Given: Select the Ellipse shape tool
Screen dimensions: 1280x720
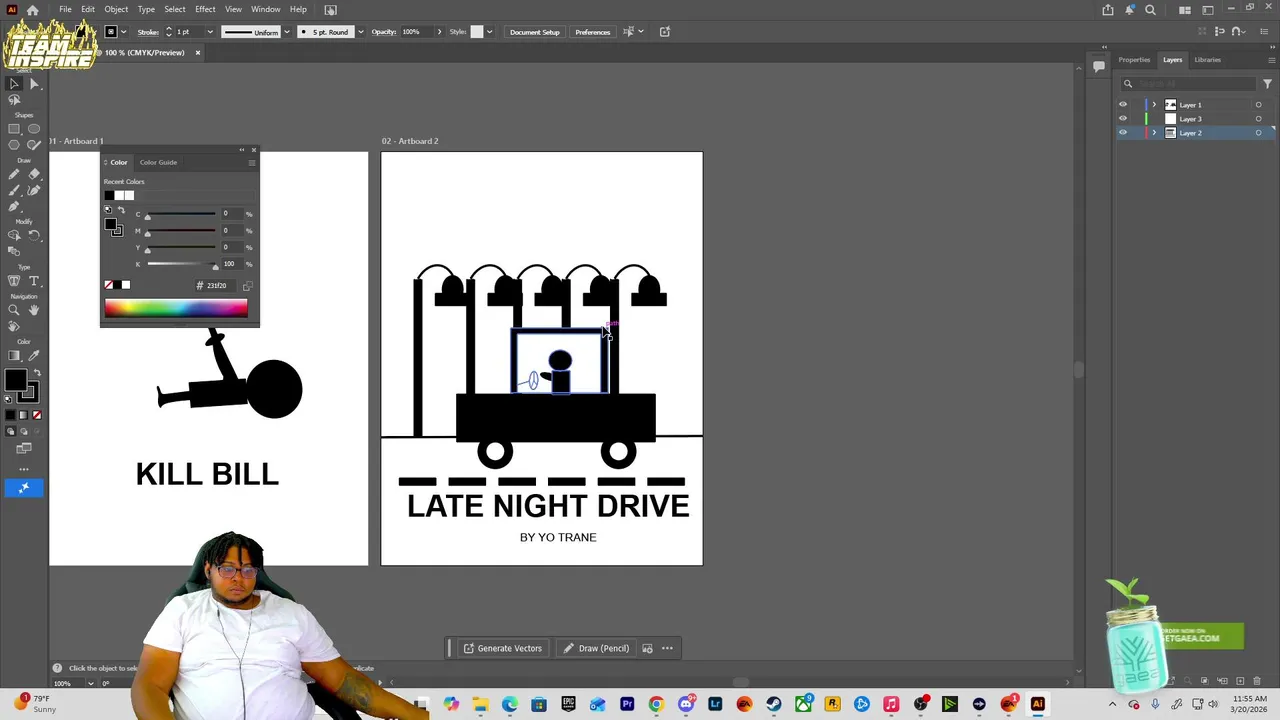Looking at the screenshot, I should (x=34, y=129).
